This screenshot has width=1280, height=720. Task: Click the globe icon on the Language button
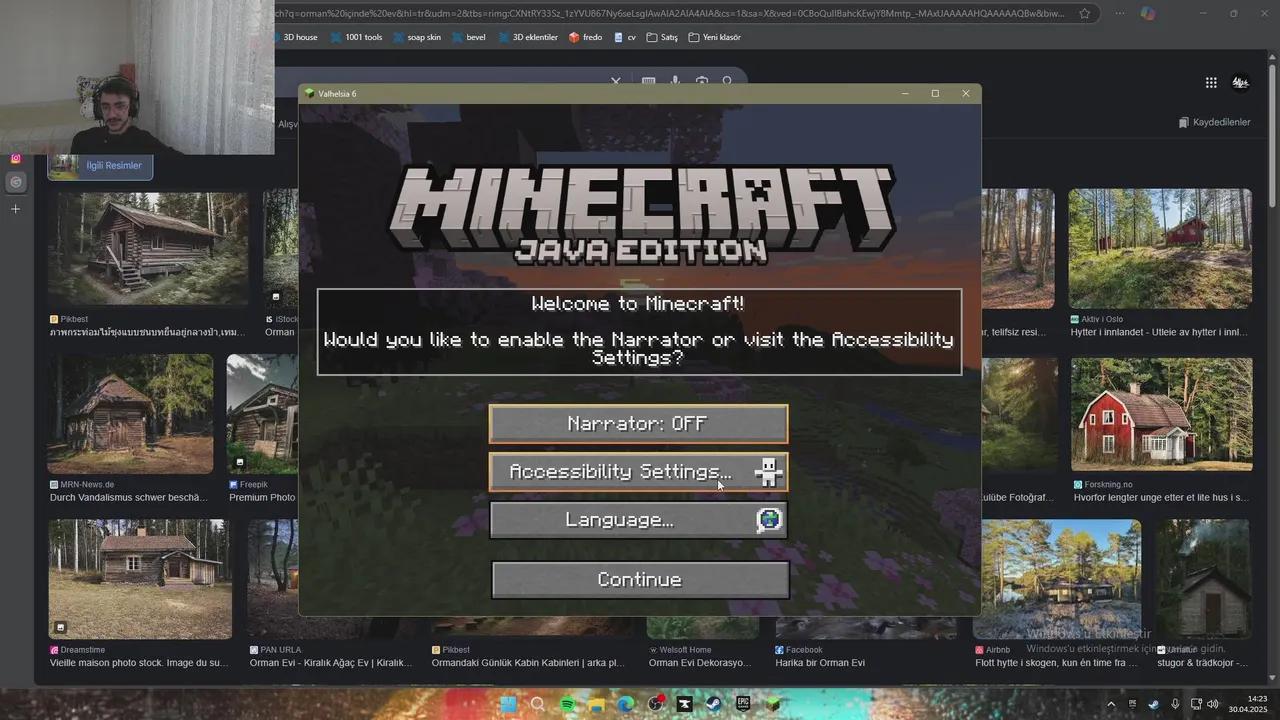click(768, 520)
